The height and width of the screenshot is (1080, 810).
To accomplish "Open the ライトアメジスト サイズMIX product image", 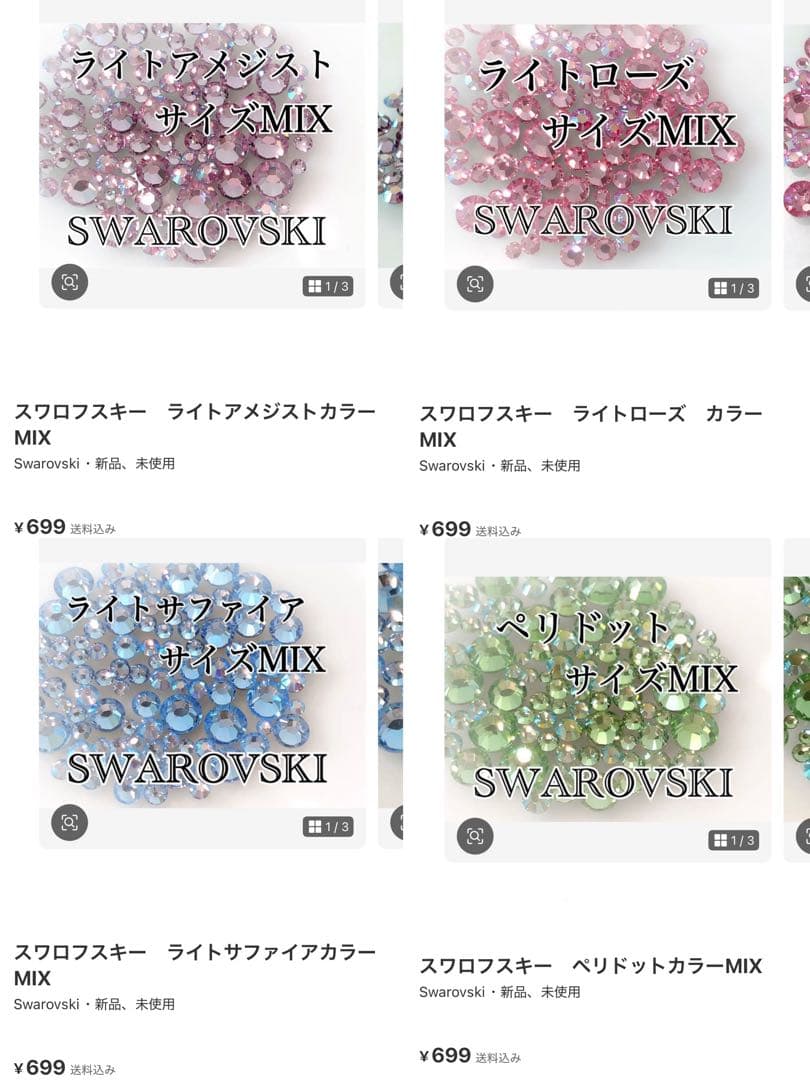I will click(x=202, y=154).
